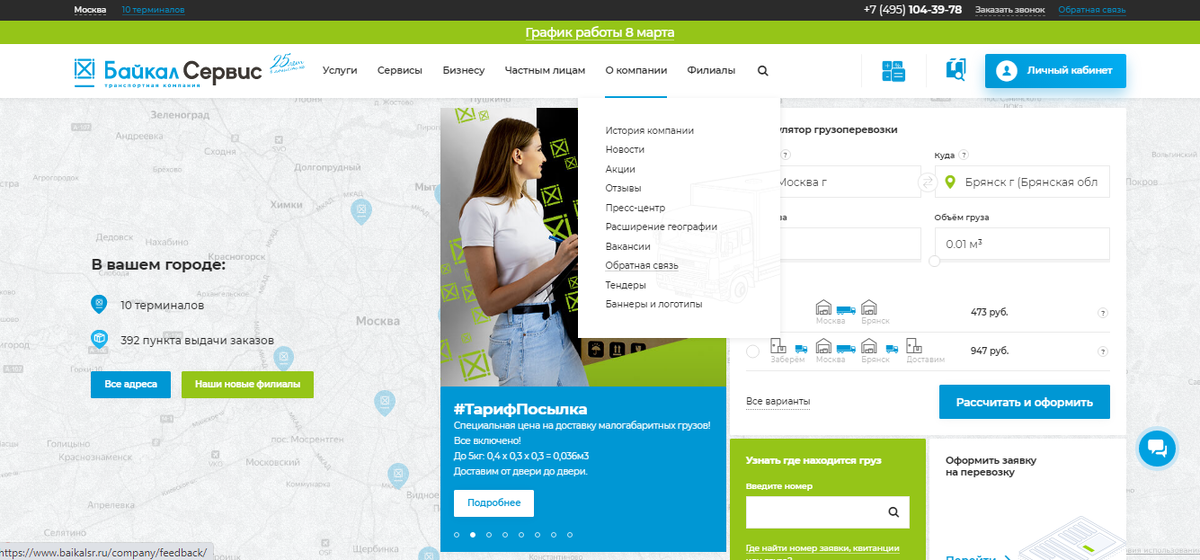Screen dimensions: 1200x560
Task: Click the 'Наши новые филиалы' button
Action: [x=247, y=384]
